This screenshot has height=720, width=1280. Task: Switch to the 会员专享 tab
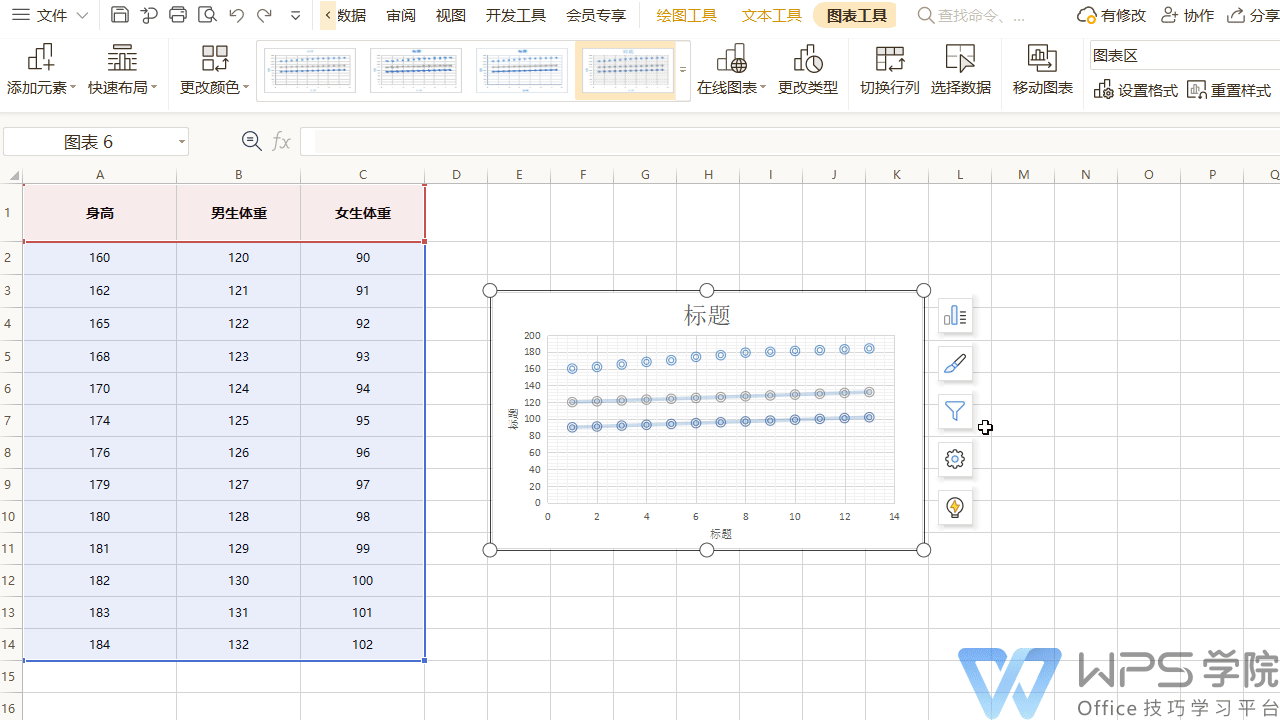point(596,15)
